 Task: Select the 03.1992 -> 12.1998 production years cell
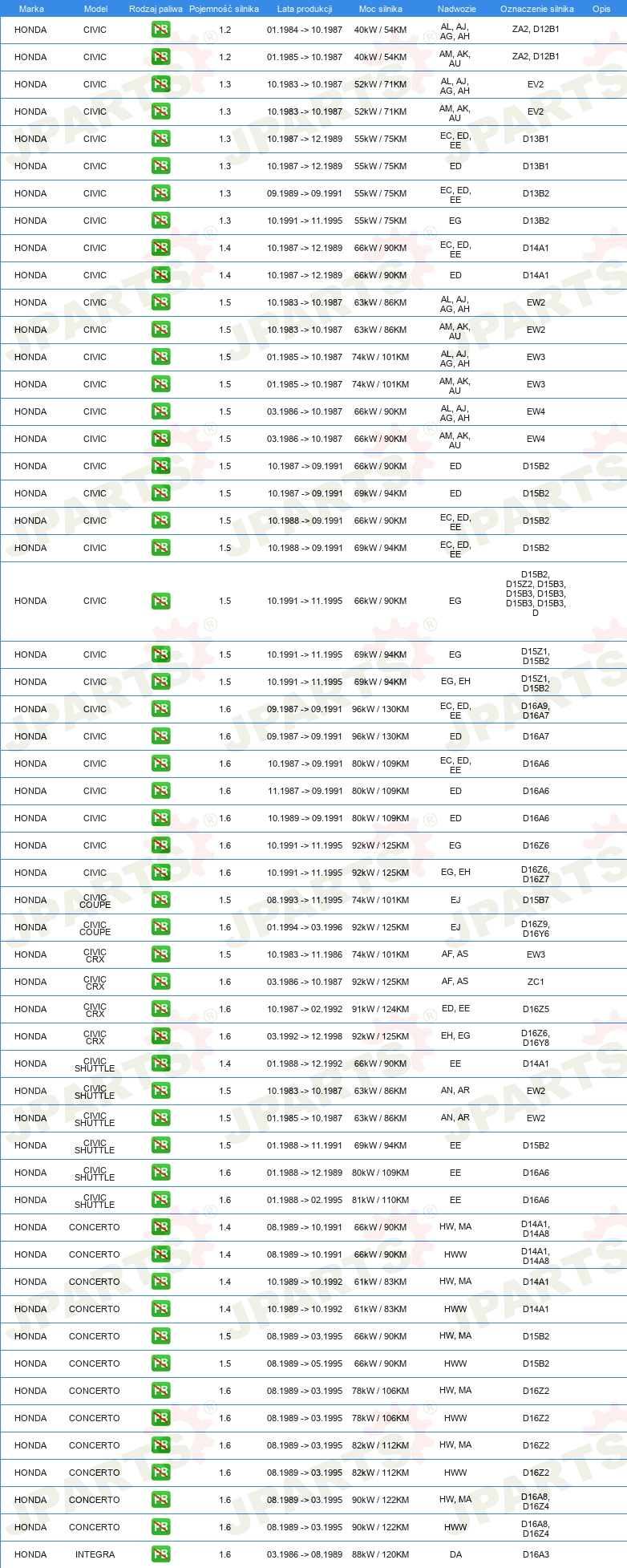tap(305, 1036)
